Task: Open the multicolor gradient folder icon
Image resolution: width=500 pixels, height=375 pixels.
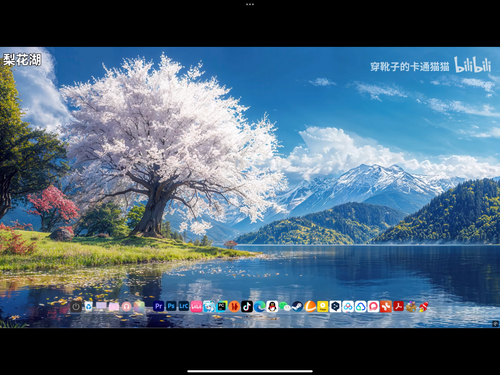Action: click(x=139, y=306)
